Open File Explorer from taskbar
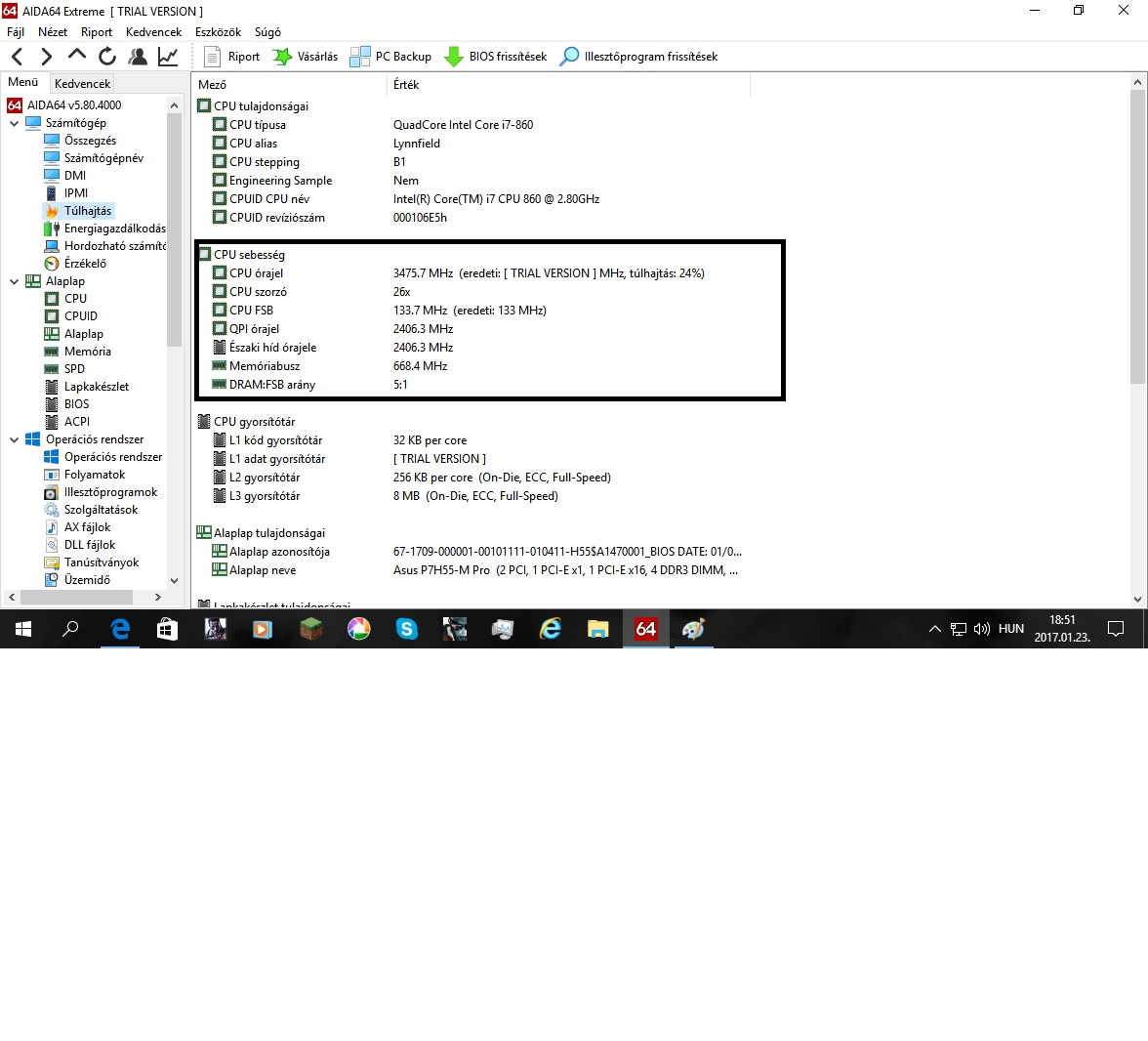The height and width of the screenshot is (1041, 1148). pyautogui.click(x=598, y=629)
